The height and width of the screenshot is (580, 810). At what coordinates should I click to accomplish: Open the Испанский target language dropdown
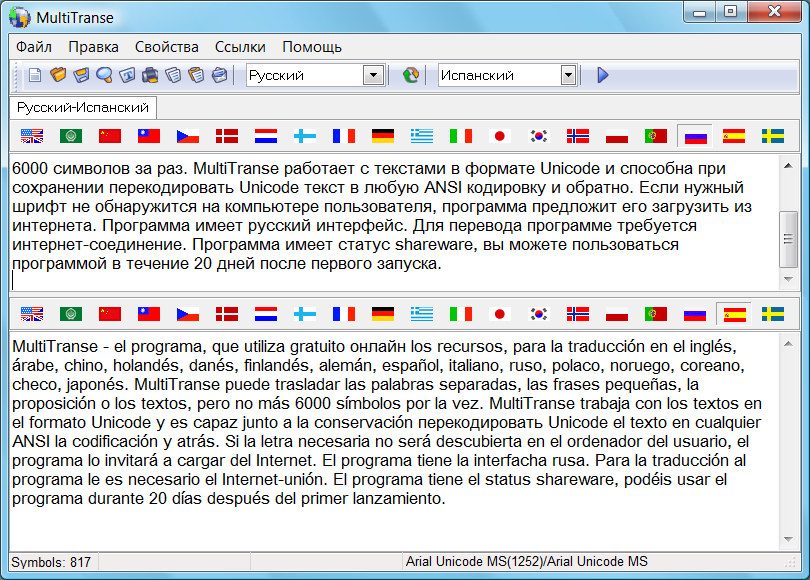coord(568,75)
